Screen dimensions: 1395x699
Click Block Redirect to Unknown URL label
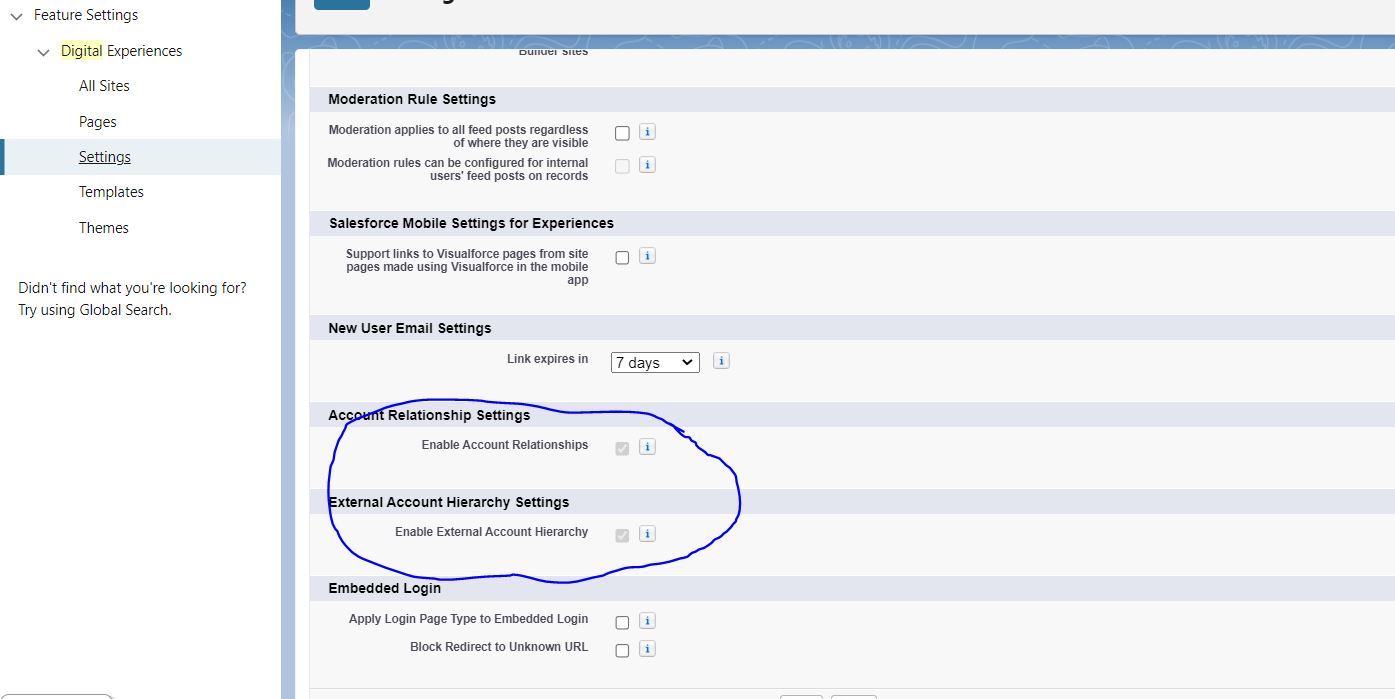tap(499, 647)
